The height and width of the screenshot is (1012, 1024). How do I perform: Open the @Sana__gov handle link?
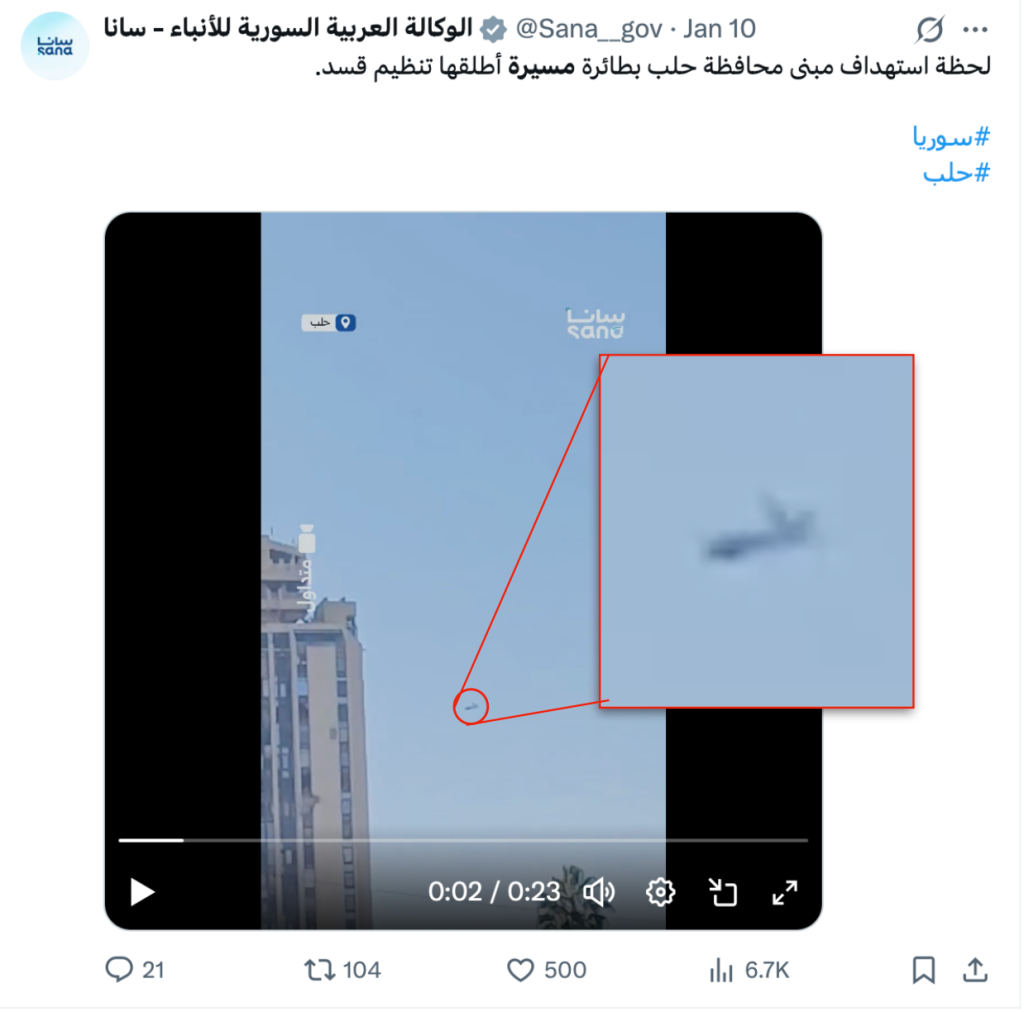(590, 29)
